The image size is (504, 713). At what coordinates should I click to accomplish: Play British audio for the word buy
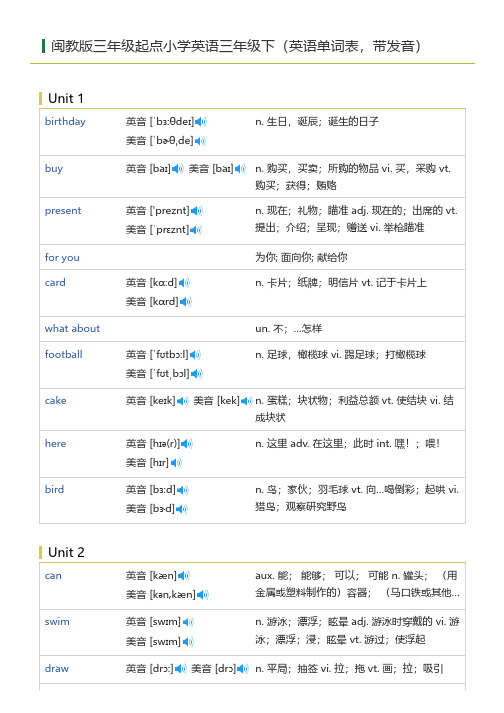coord(177,169)
